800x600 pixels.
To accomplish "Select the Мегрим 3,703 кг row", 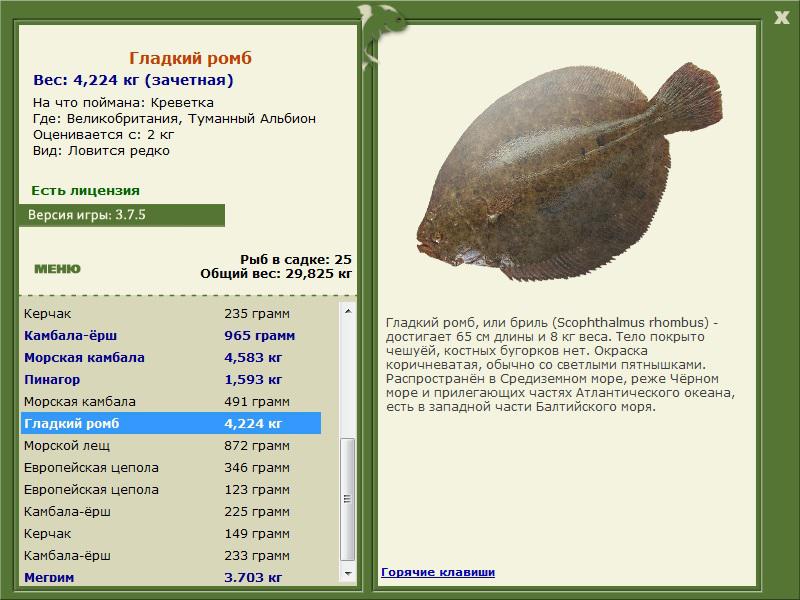I will pos(171,576).
